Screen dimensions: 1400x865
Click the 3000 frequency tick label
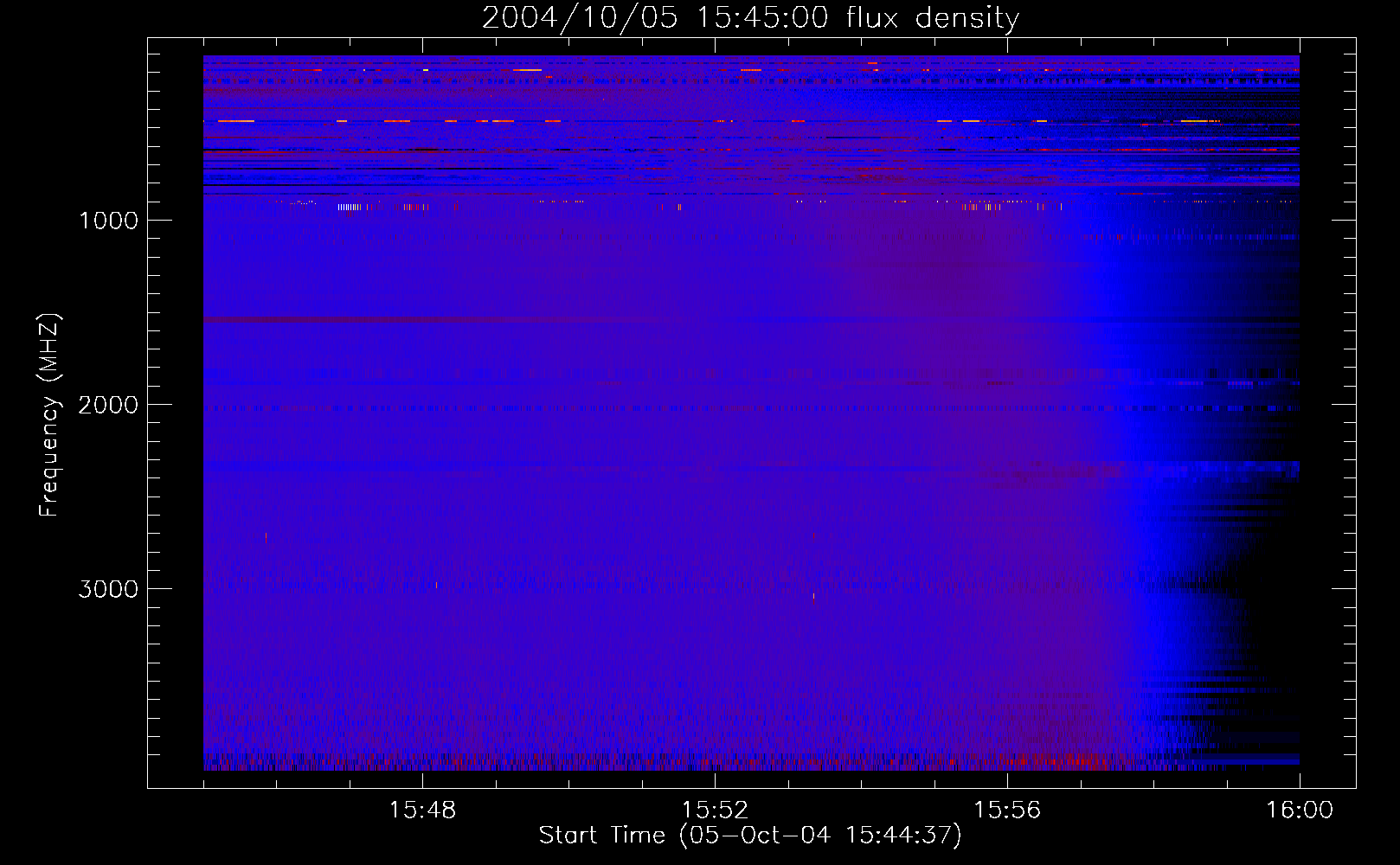coord(108,589)
